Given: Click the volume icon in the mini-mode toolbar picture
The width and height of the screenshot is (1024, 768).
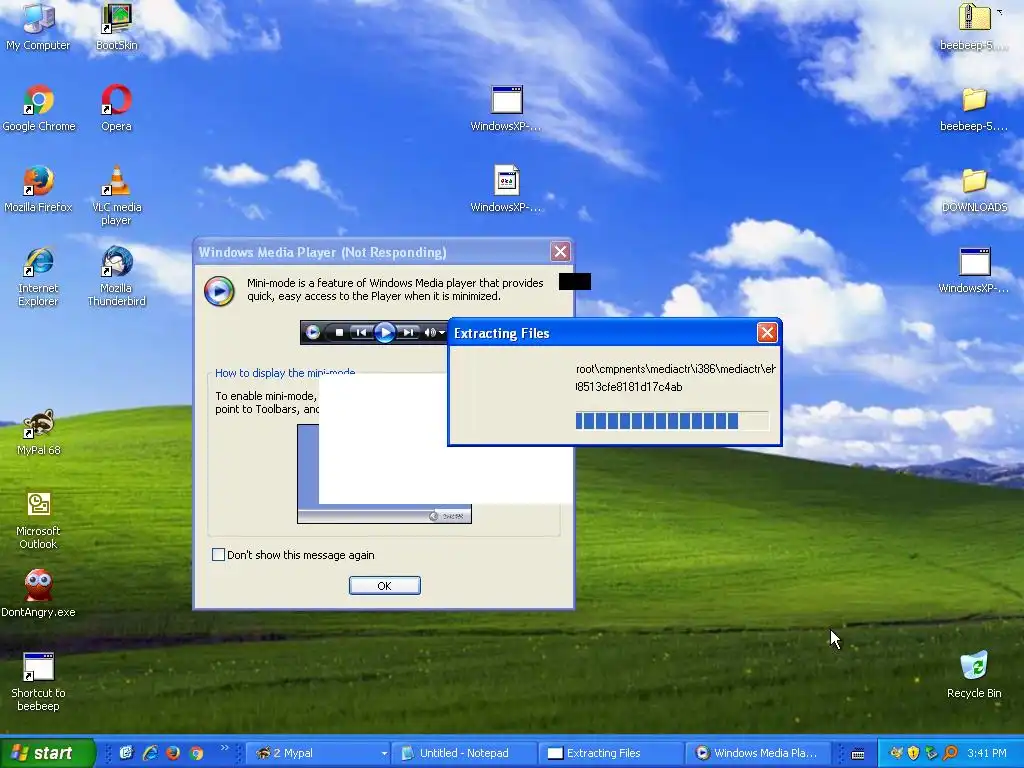Looking at the screenshot, I should 430,332.
